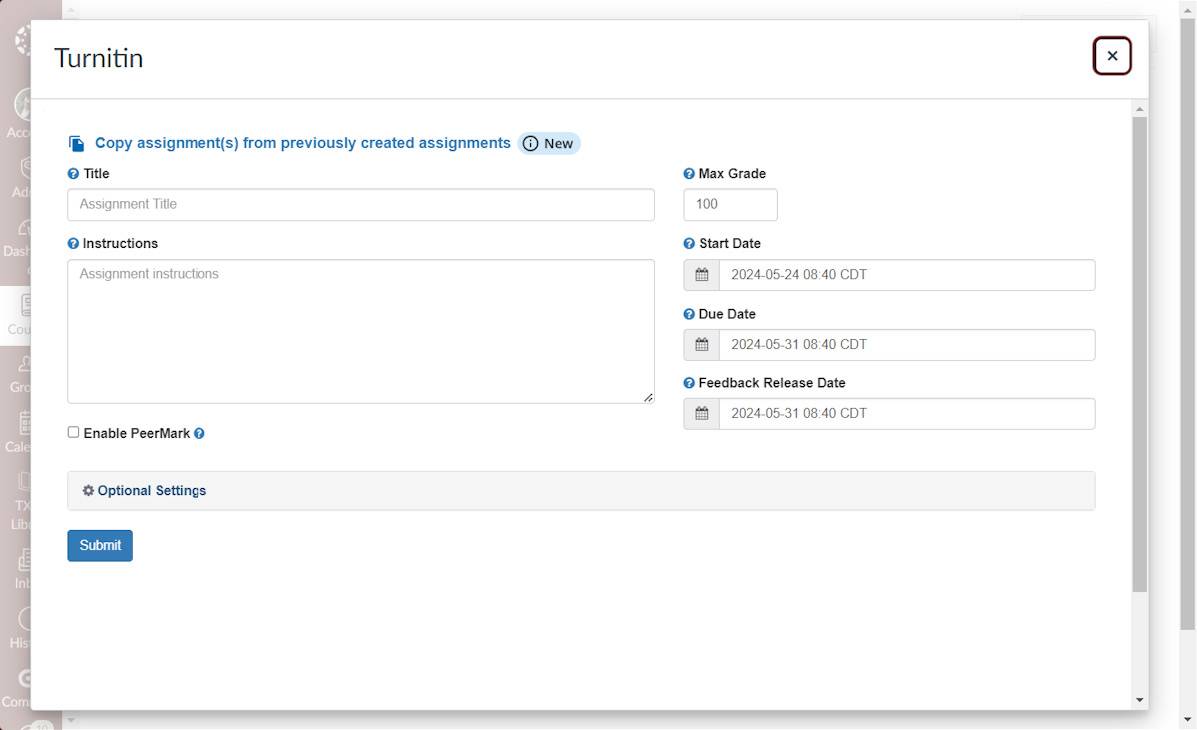Close the Turnitin dialog

1112,56
